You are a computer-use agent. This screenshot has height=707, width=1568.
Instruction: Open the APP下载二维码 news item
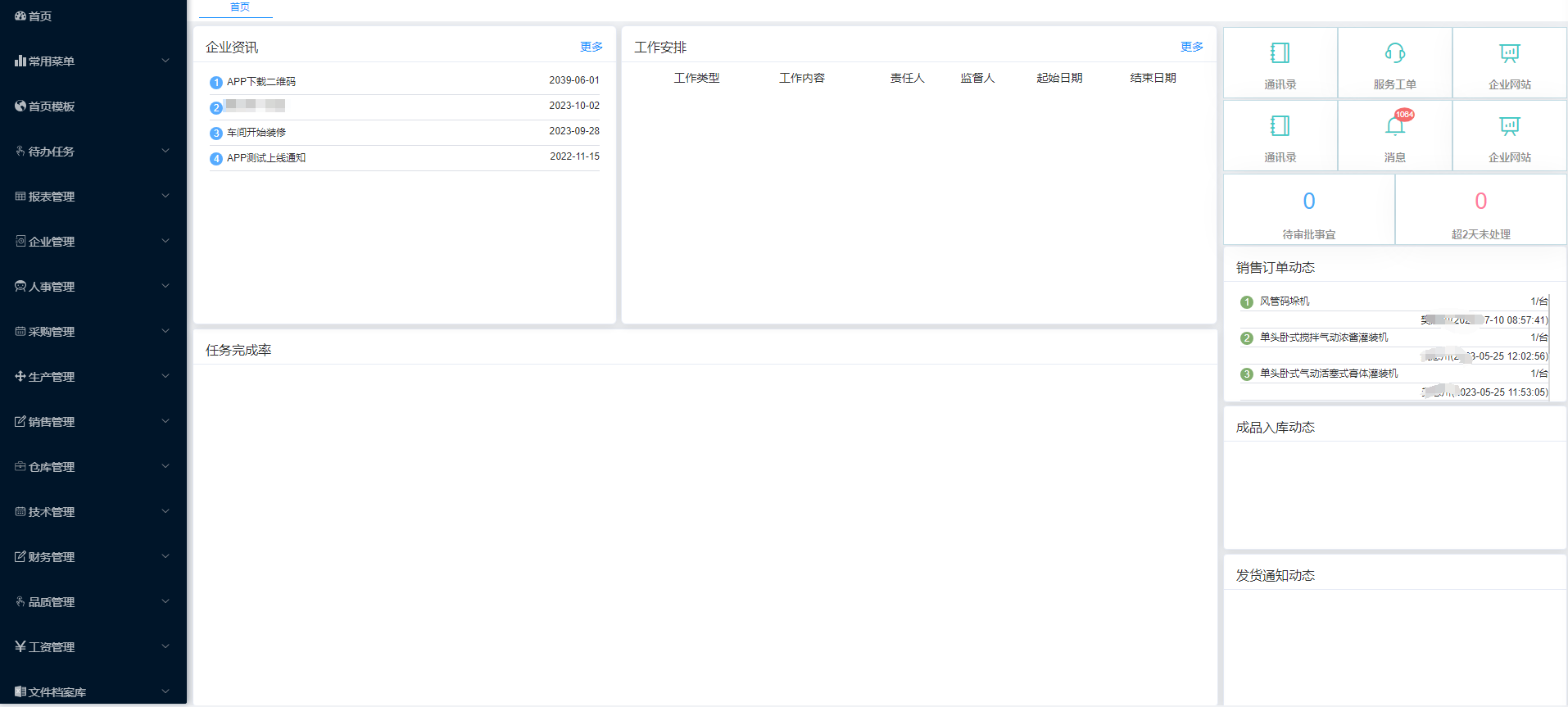pos(261,82)
